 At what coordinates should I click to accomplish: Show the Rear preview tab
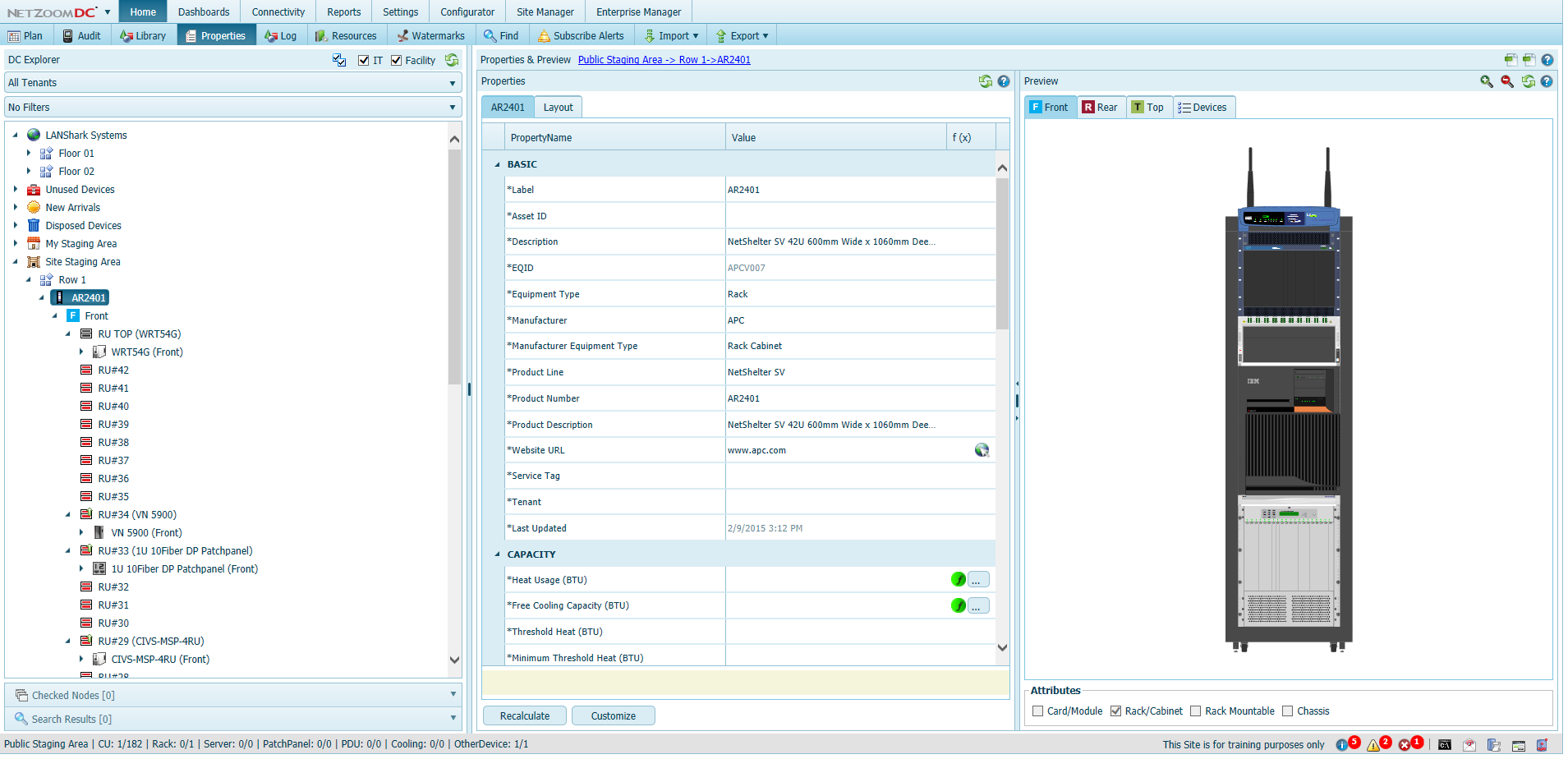tap(1100, 108)
